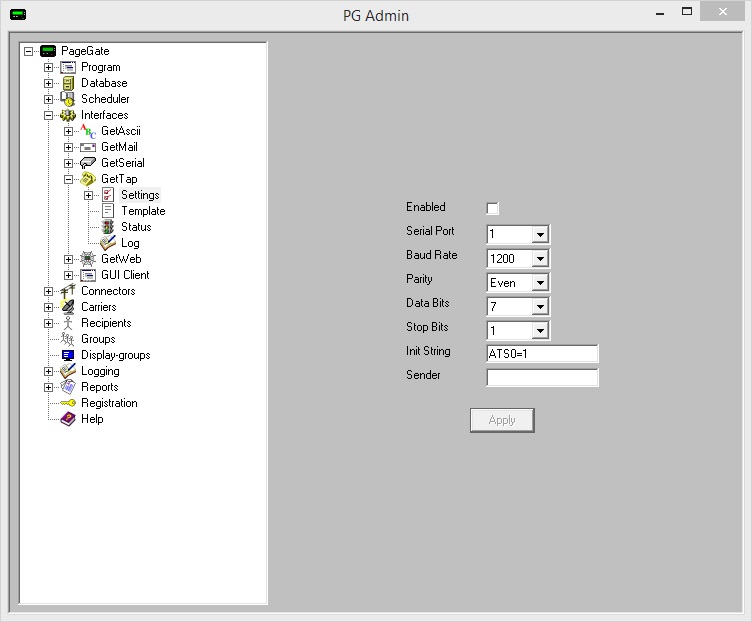Viewport: 752px width, 622px height.
Task: Click the Registration key icon
Action: [x=68, y=403]
